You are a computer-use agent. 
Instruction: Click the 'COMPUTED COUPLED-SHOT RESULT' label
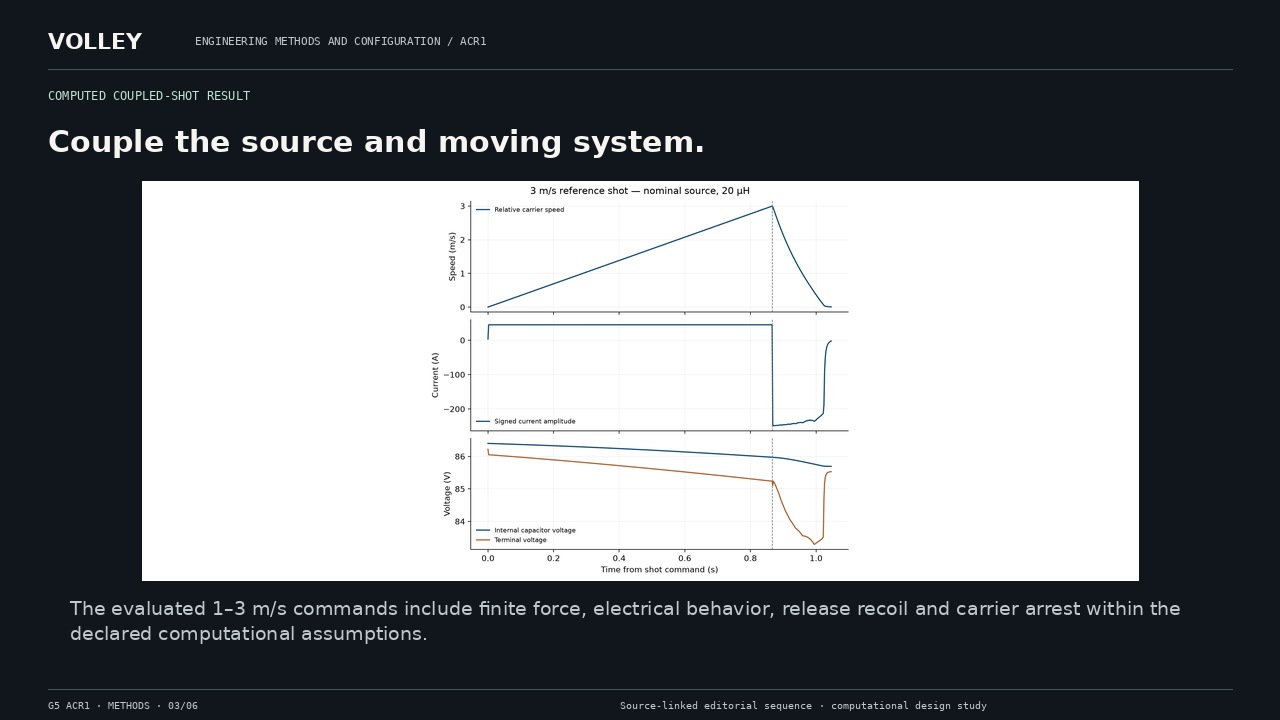(x=149, y=96)
